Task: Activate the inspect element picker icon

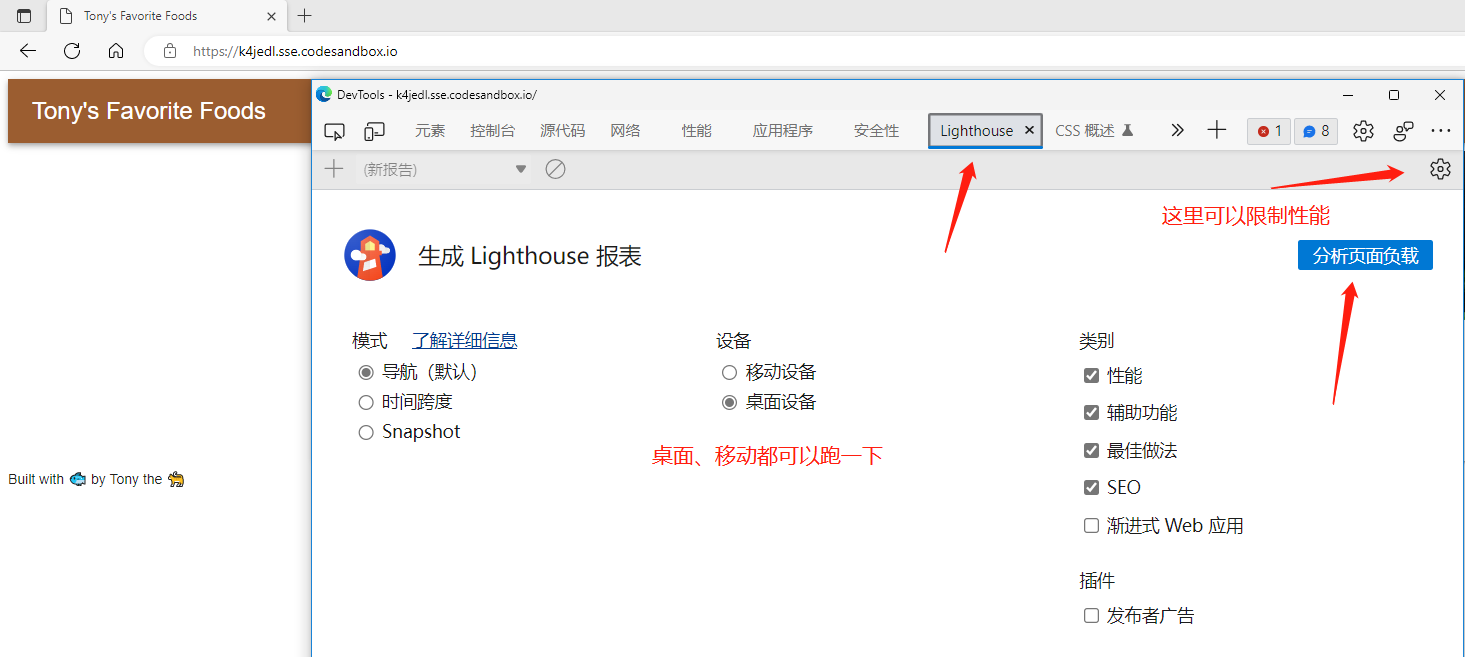Action: pos(335,131)
